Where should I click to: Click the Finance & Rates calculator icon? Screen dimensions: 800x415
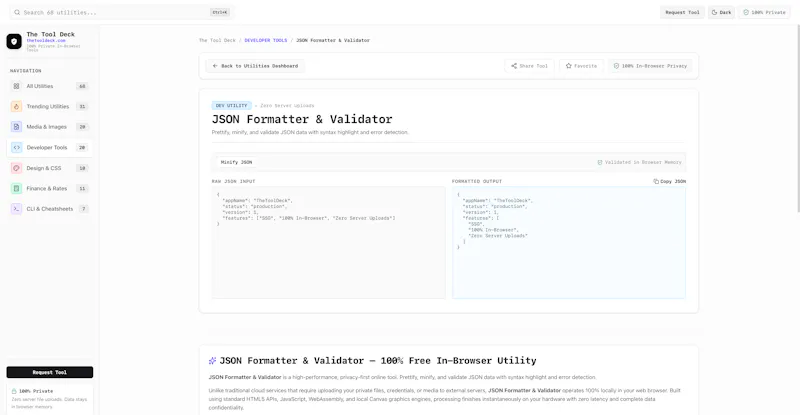click(x=16, y=188)
